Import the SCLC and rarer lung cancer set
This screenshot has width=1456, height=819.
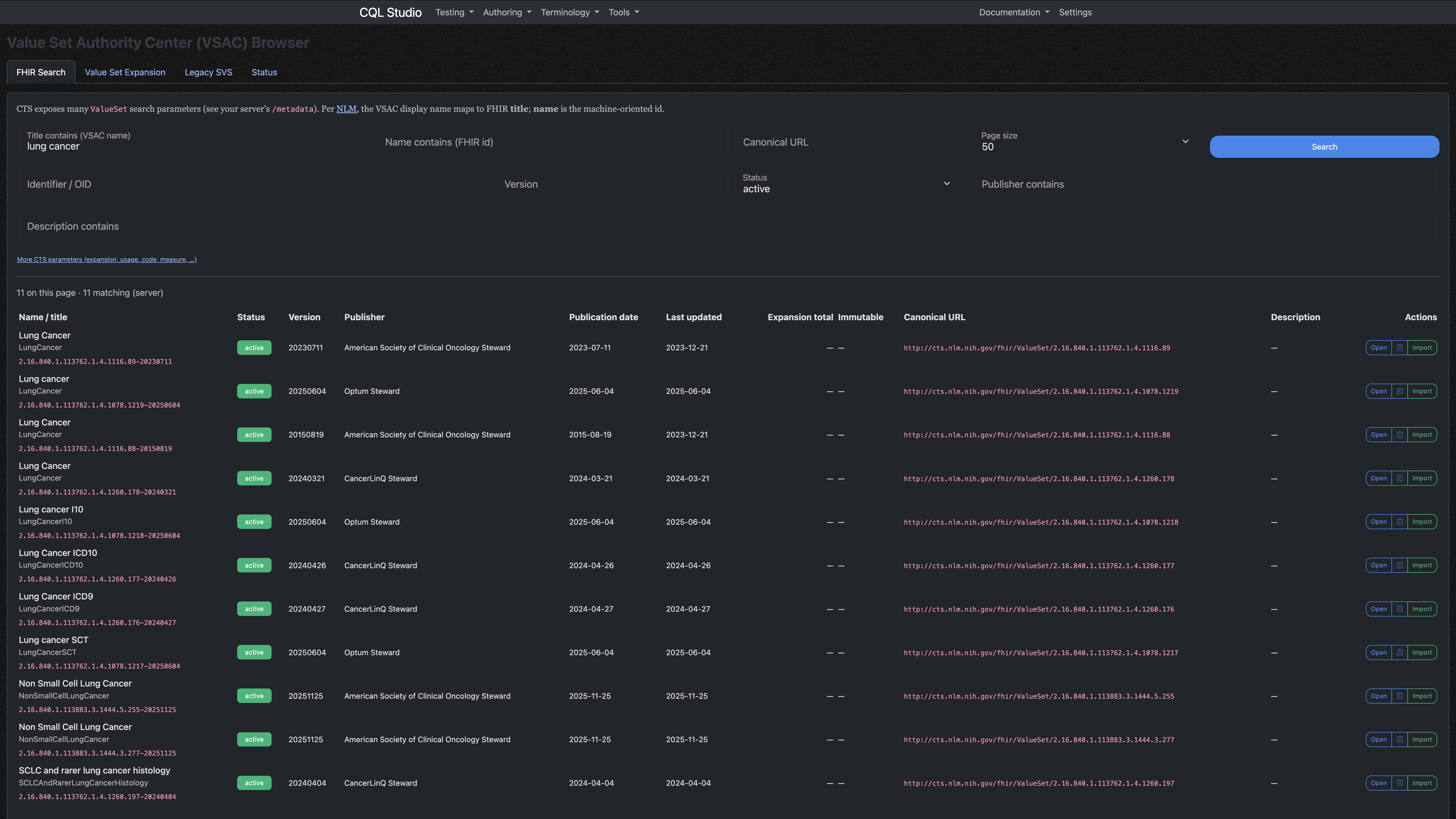(x=1422, y=783)
